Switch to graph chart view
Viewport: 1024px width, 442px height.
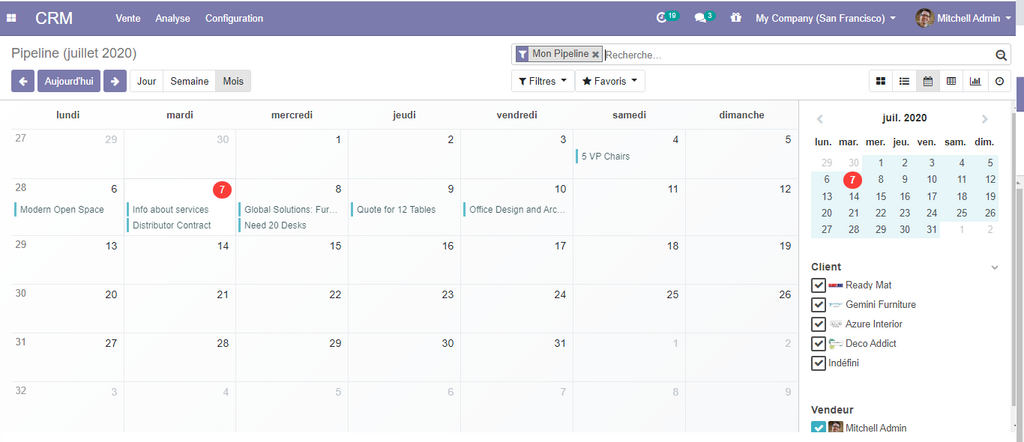975,81
